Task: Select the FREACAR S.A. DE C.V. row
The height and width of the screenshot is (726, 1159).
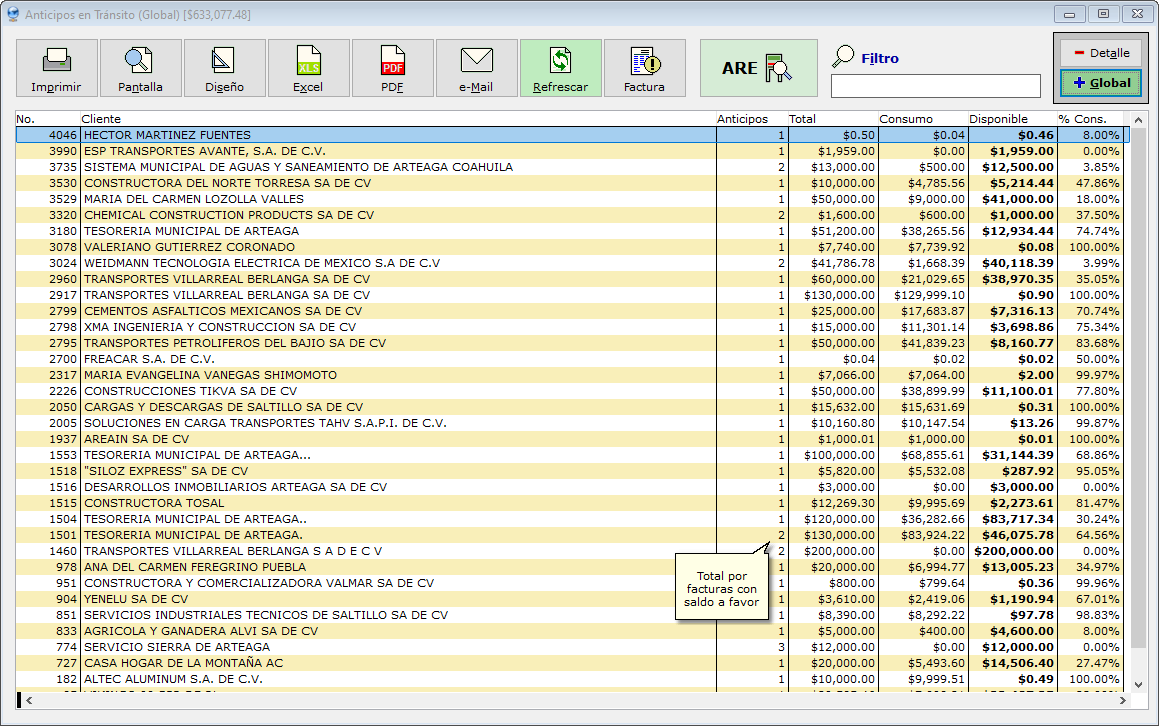Action: [149, 359]
